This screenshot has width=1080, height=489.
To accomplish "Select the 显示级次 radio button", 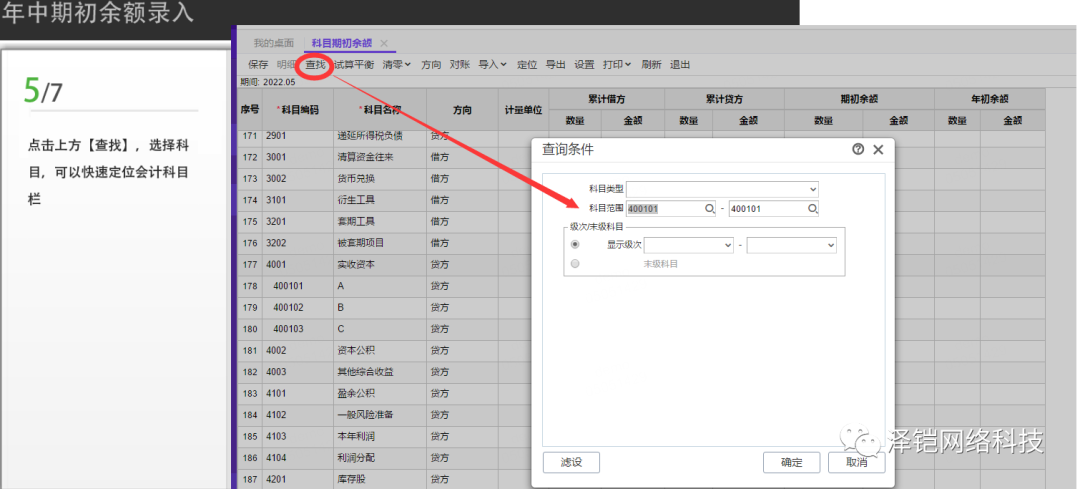I will click(574, 244).
